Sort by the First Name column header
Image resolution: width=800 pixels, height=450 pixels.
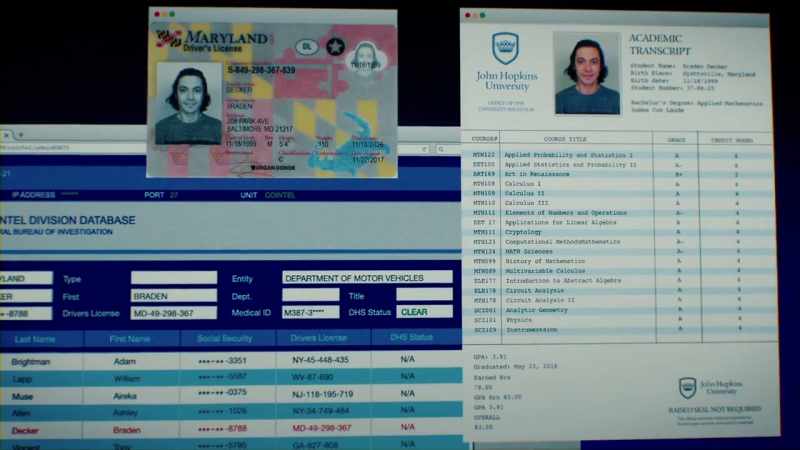130,339
